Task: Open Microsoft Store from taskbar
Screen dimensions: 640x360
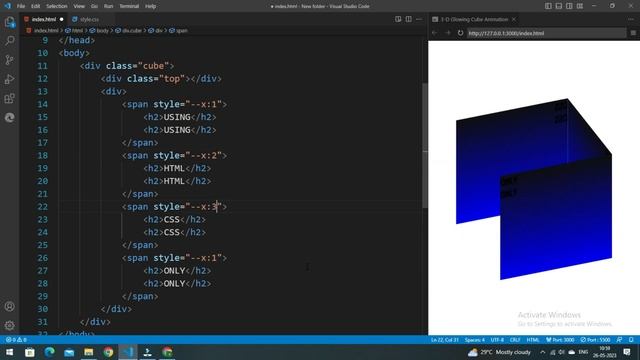Action: pos(29,352)
